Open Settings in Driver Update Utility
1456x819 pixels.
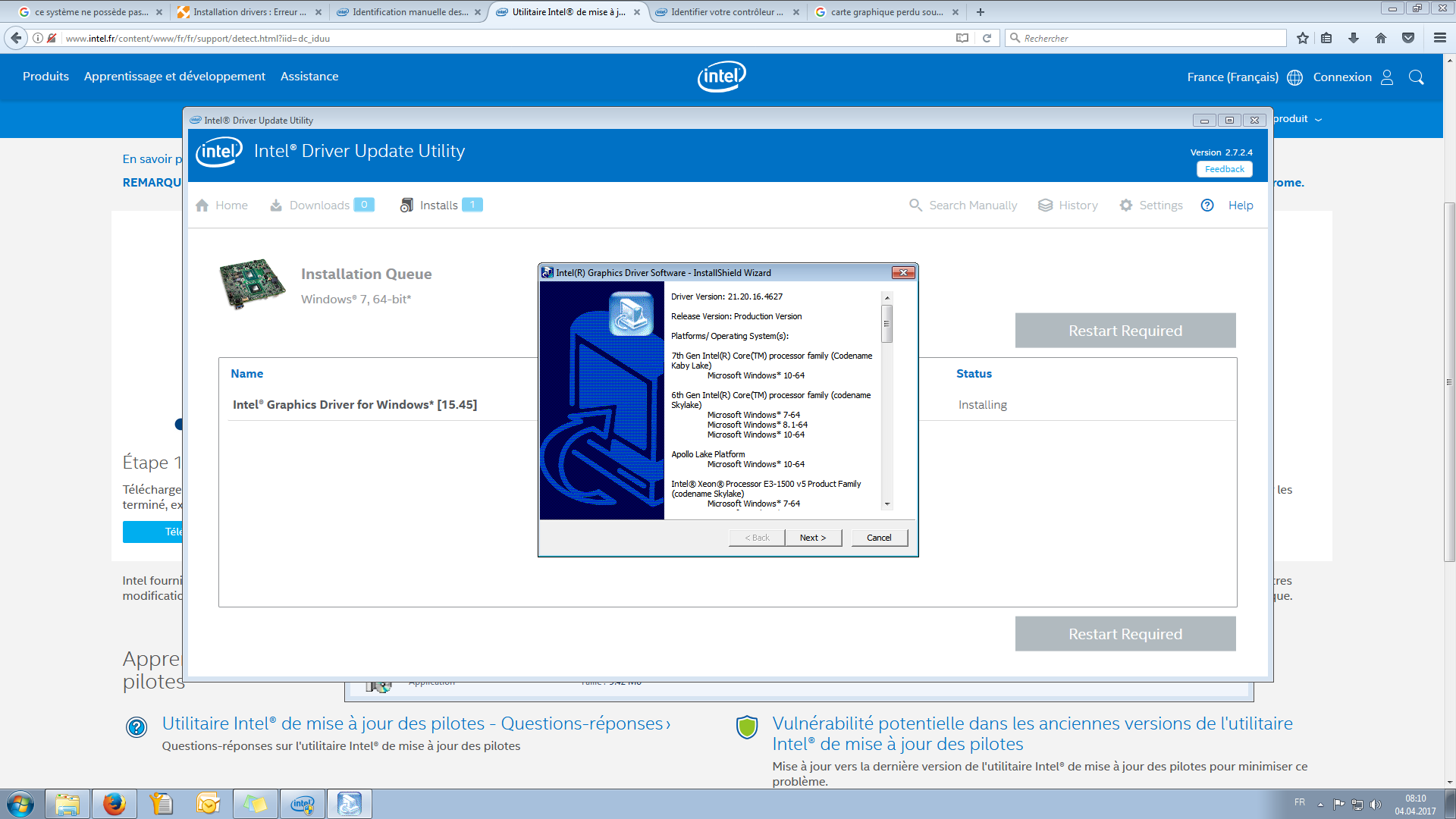pyautogui.click(x=1151, y=206)
